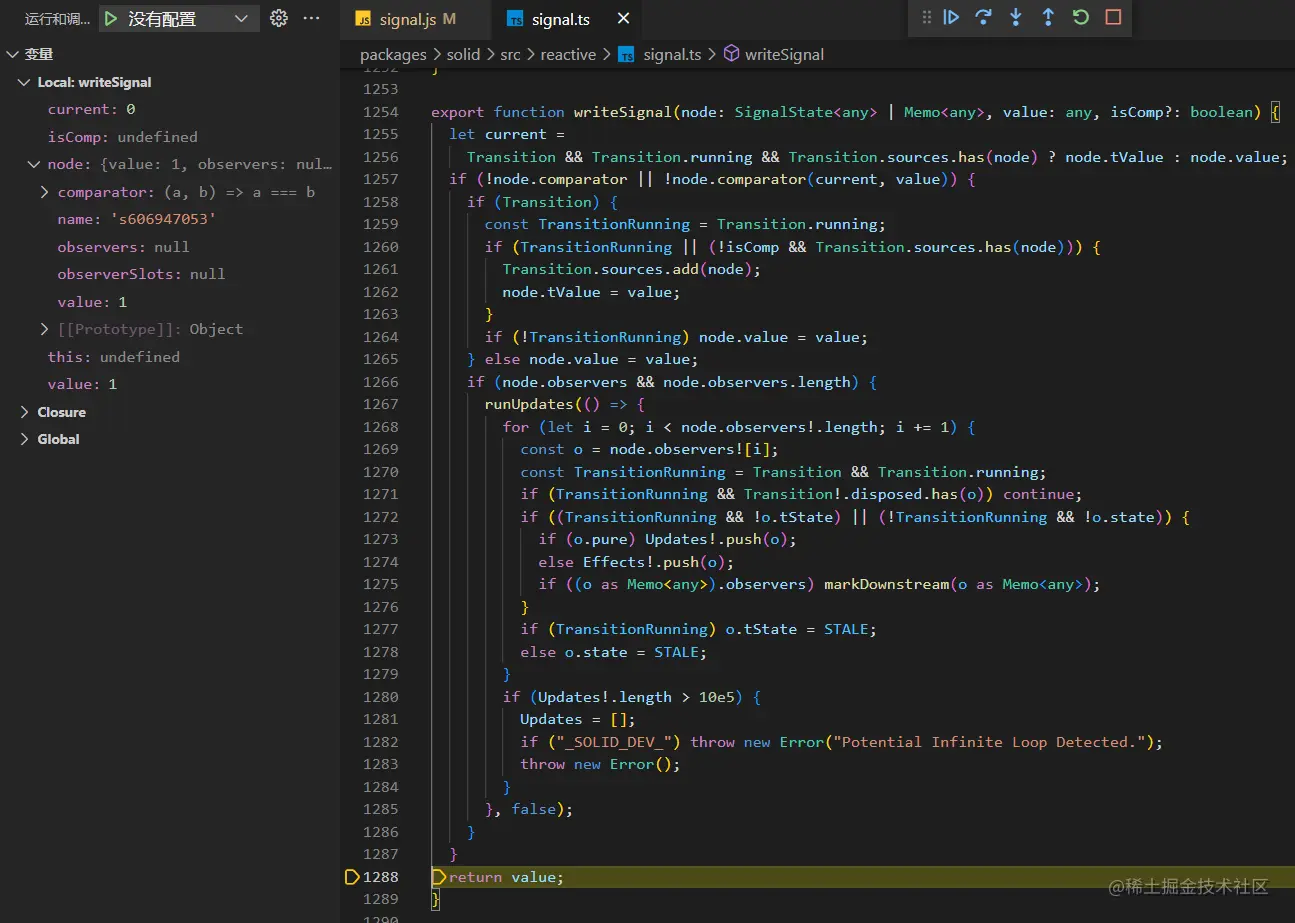Viewport: 1295px width, 923px height.
Task: Open launch configuration gear icon
Action: point(279,18)
